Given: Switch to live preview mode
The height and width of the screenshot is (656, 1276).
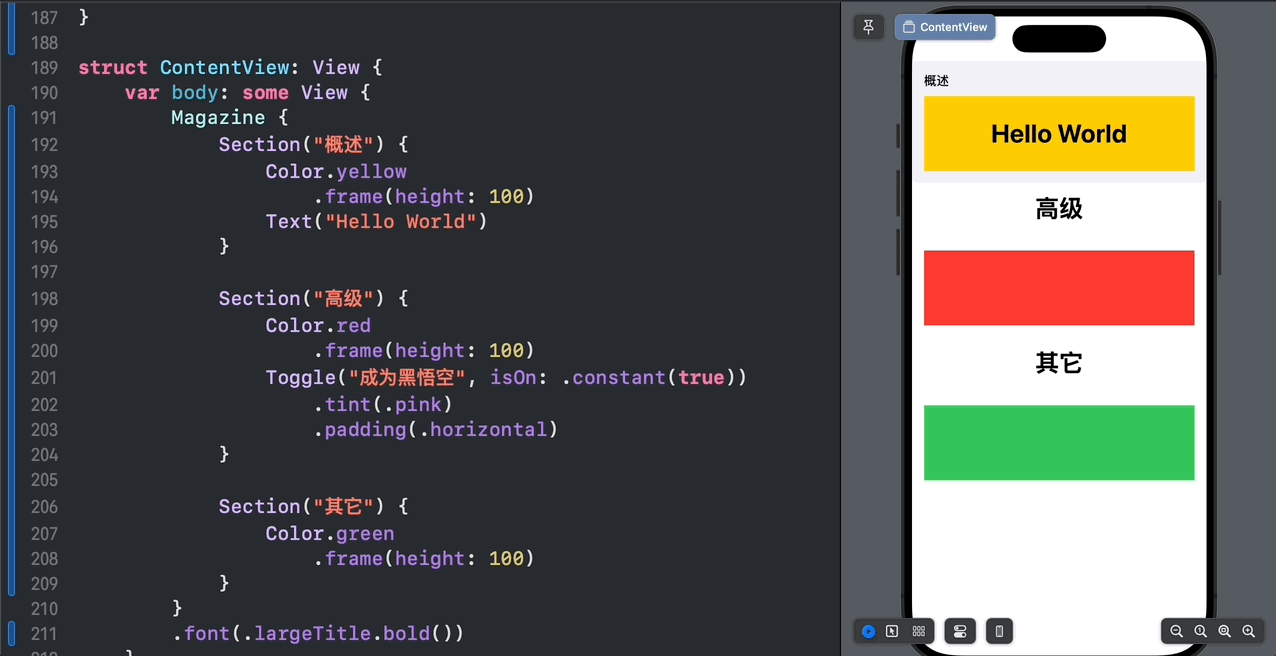Looking at the screenshot, I should point(868,631).
